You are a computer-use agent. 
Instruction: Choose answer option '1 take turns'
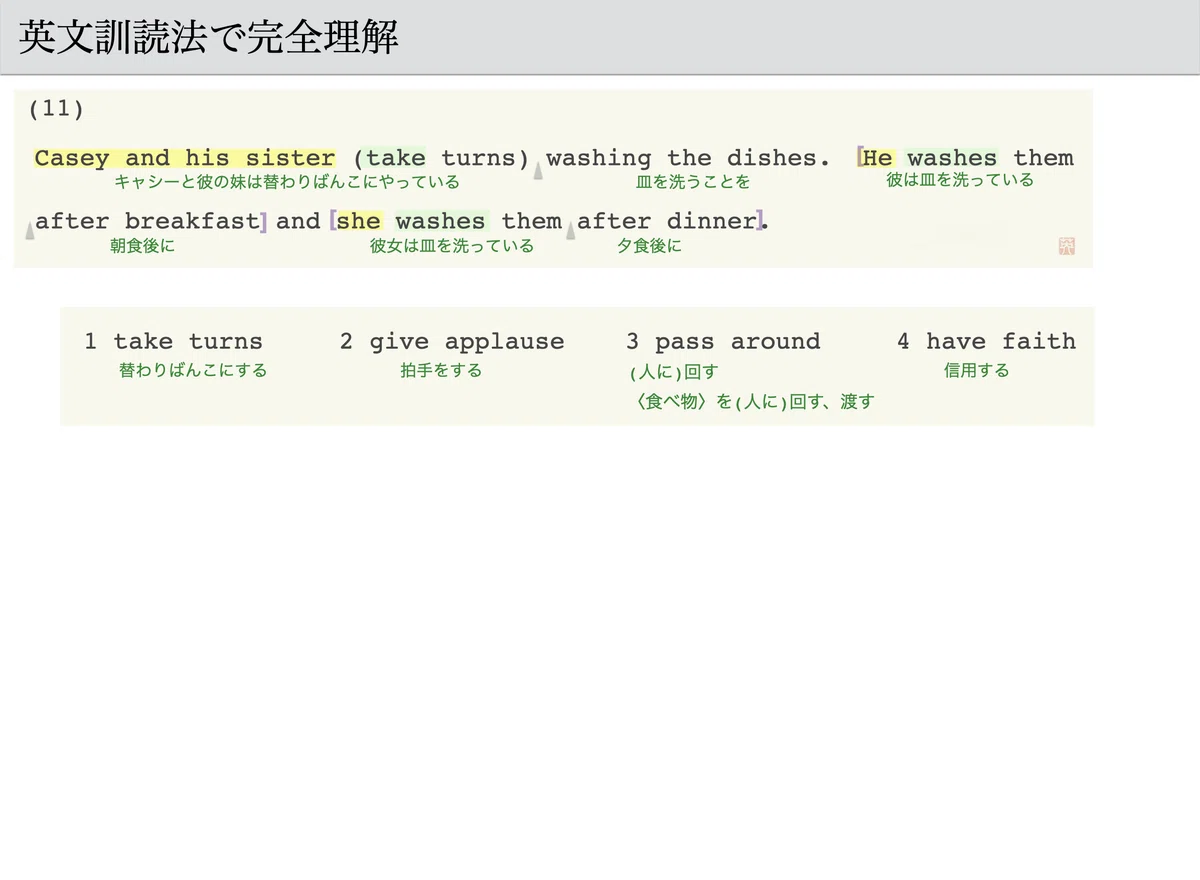click(173, 342)
